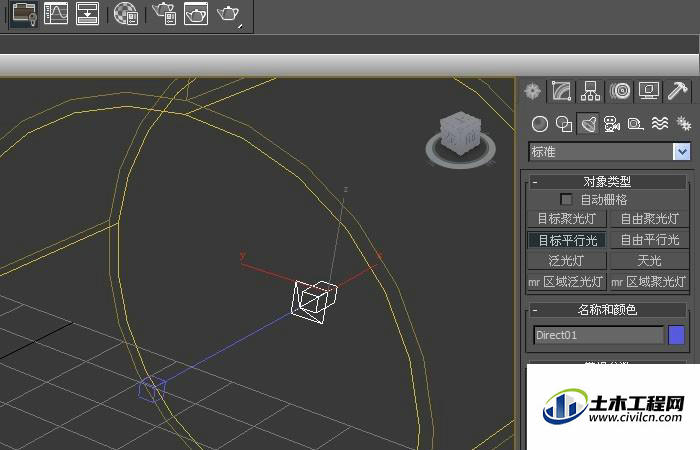Click the 目标聚光灯 button
Screen dimensions: 700x450
[x=567, y=219]
